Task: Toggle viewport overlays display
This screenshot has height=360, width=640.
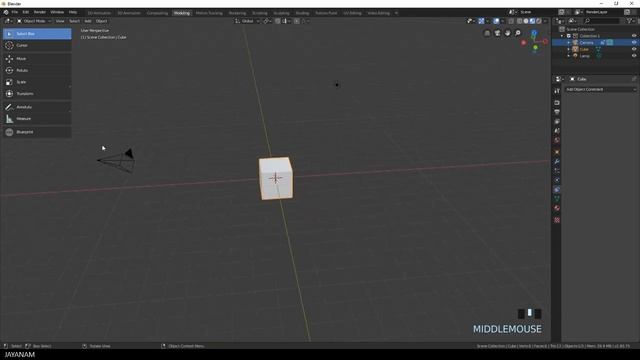Action: 496,21
